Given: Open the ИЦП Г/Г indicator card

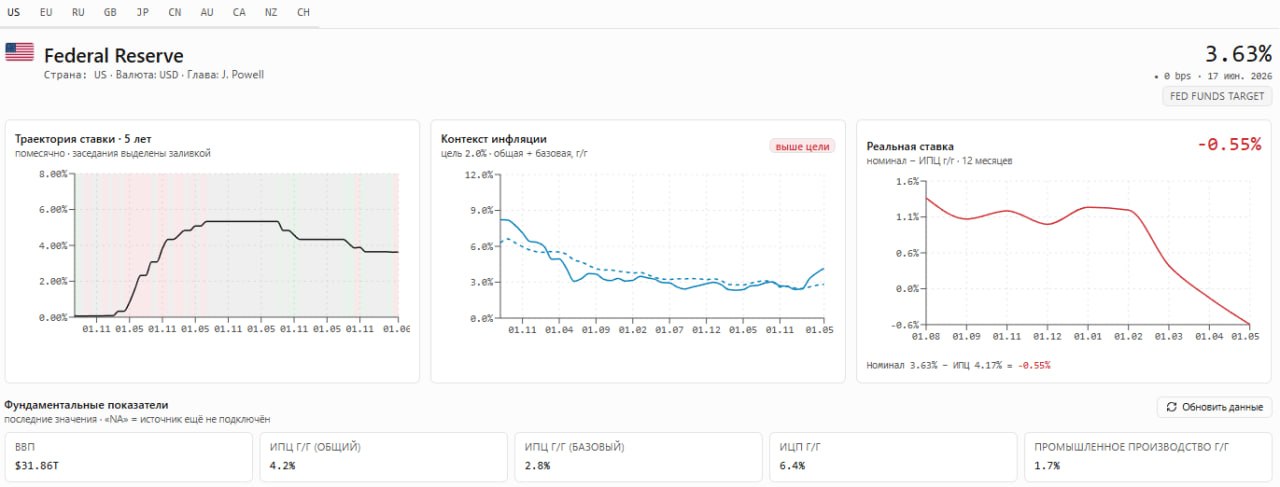Looking at the screenshot, I should (x=893, y=457).
